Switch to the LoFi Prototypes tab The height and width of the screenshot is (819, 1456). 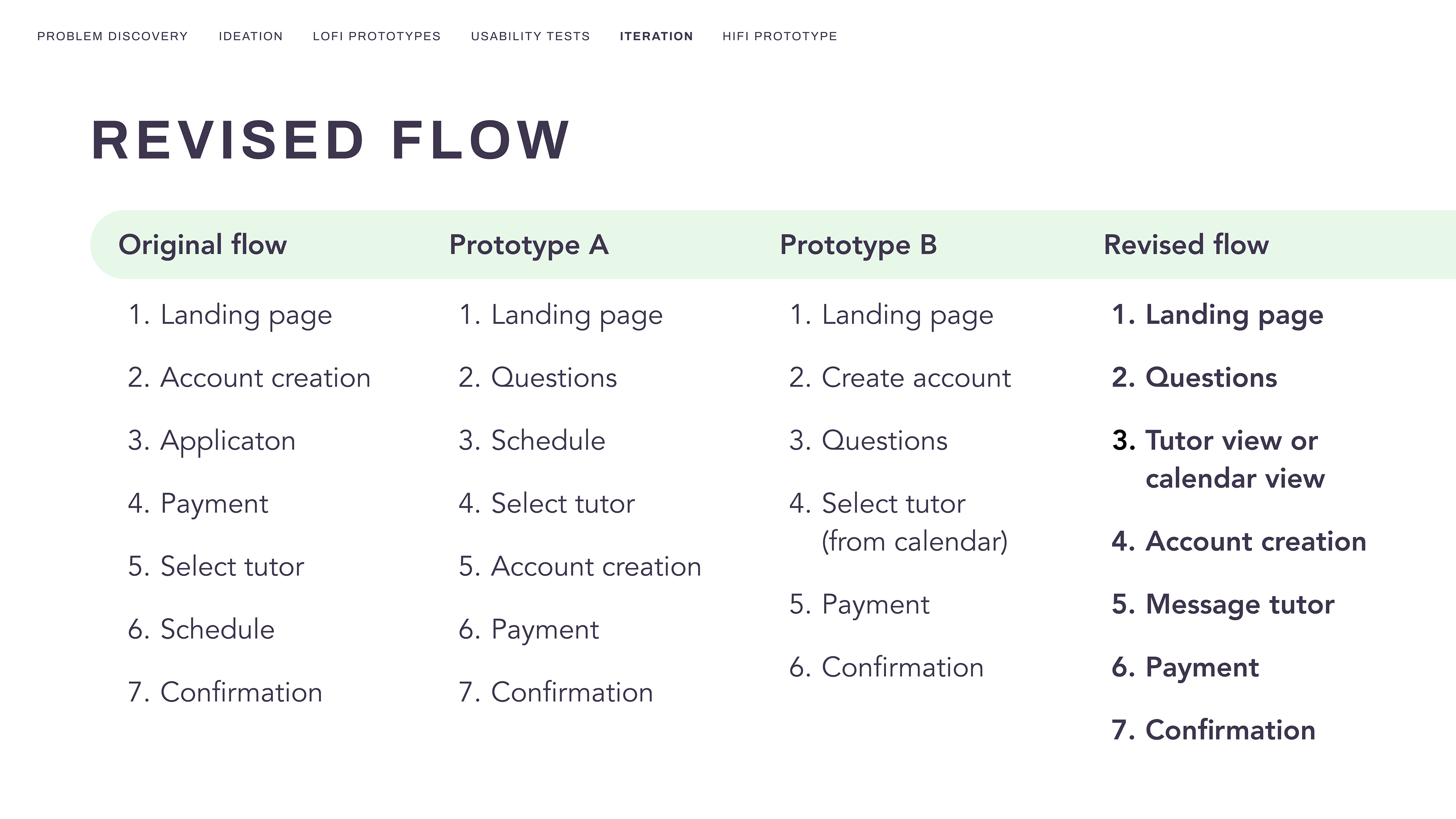pos(377,36)
